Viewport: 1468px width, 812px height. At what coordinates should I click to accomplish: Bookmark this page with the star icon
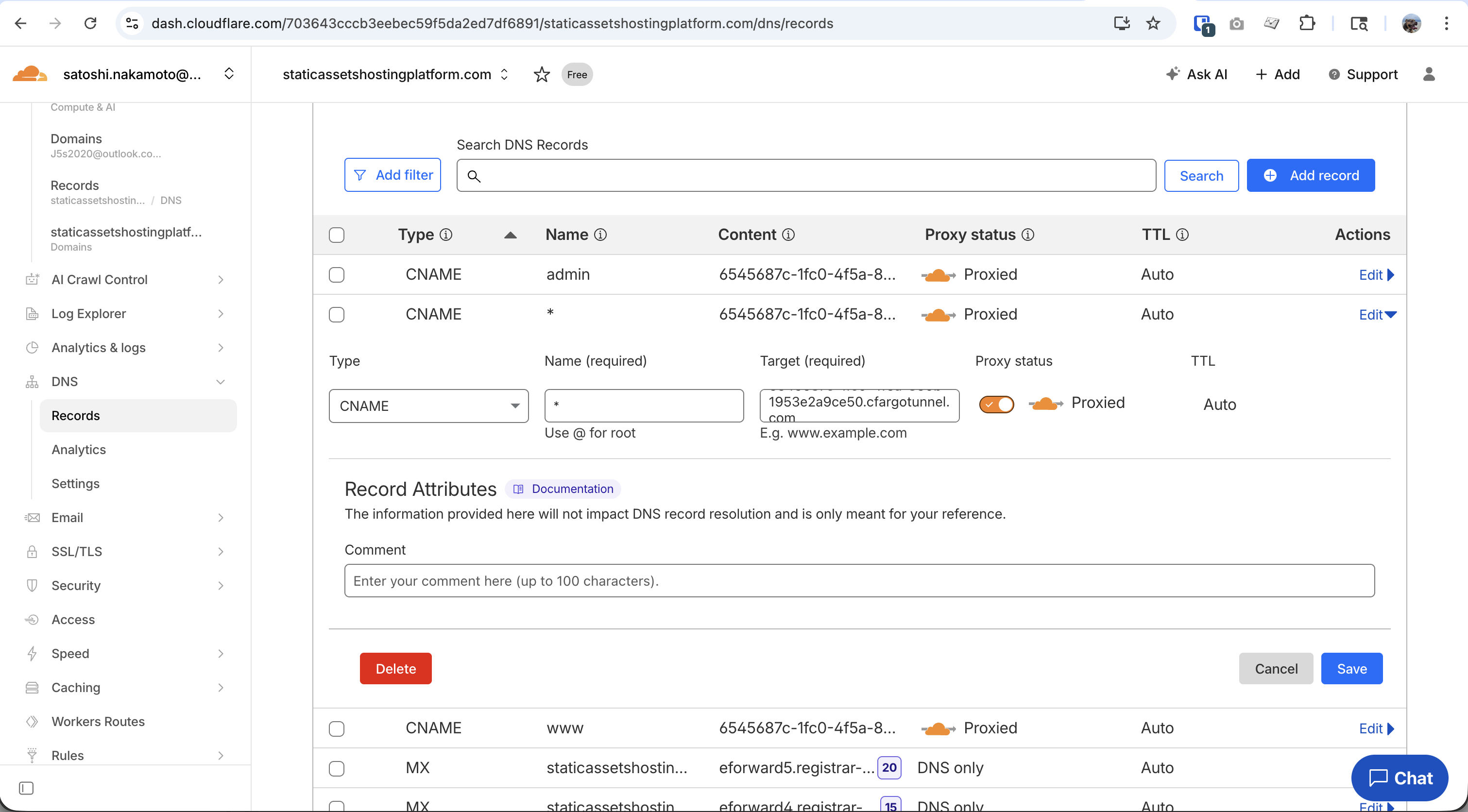(1153, 23)
